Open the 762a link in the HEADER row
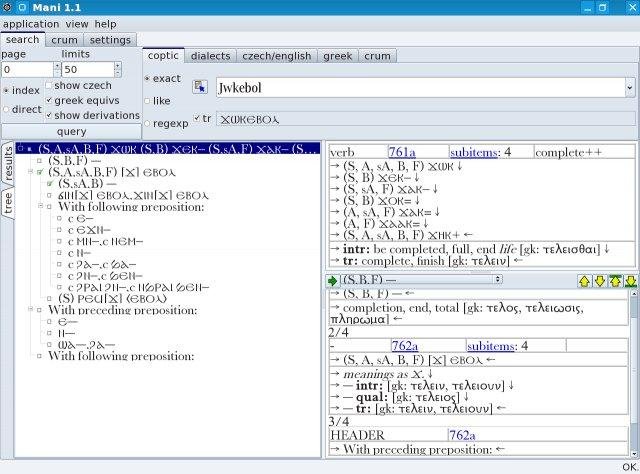The height and width of the screenshot is (474, 640). [x=462, y=435]
